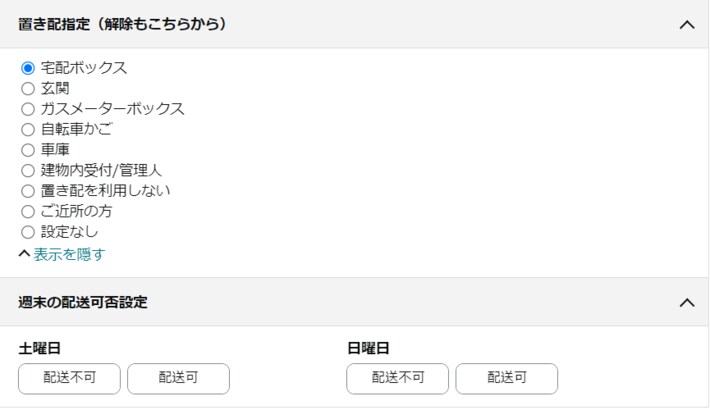This screenshot has height=410, width=710.
Task: Set Sunday to 配送可
Action: pyautogui.click(x=506, y=378)
